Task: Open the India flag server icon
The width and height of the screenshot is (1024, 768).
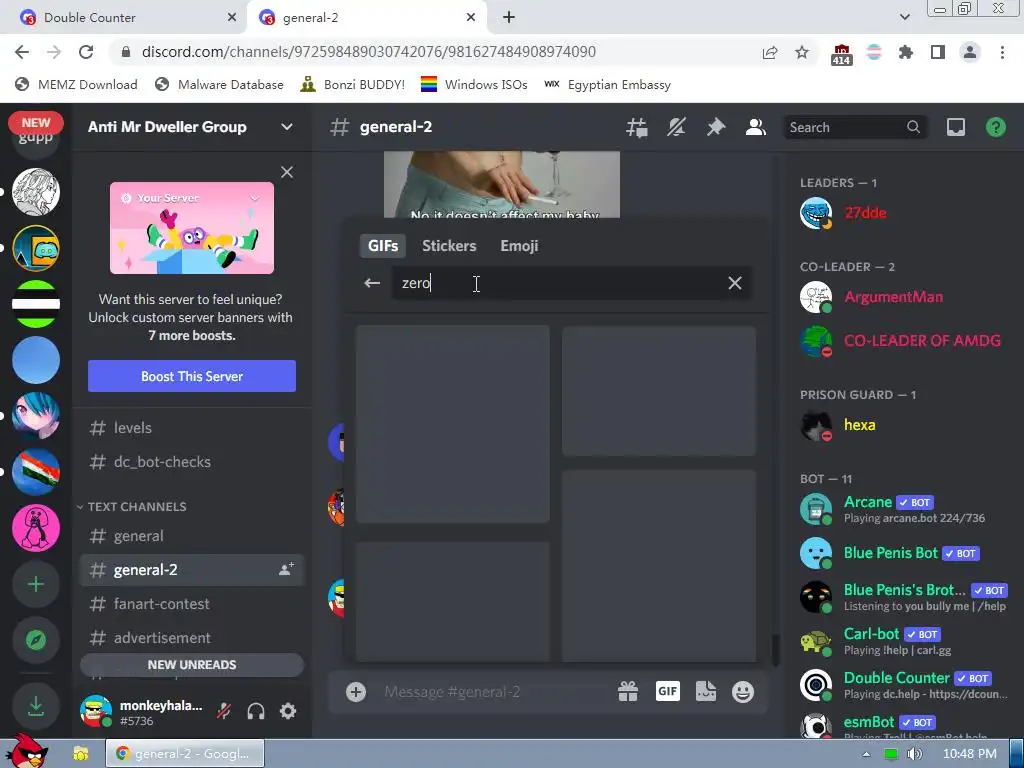Action: point(36,472)
